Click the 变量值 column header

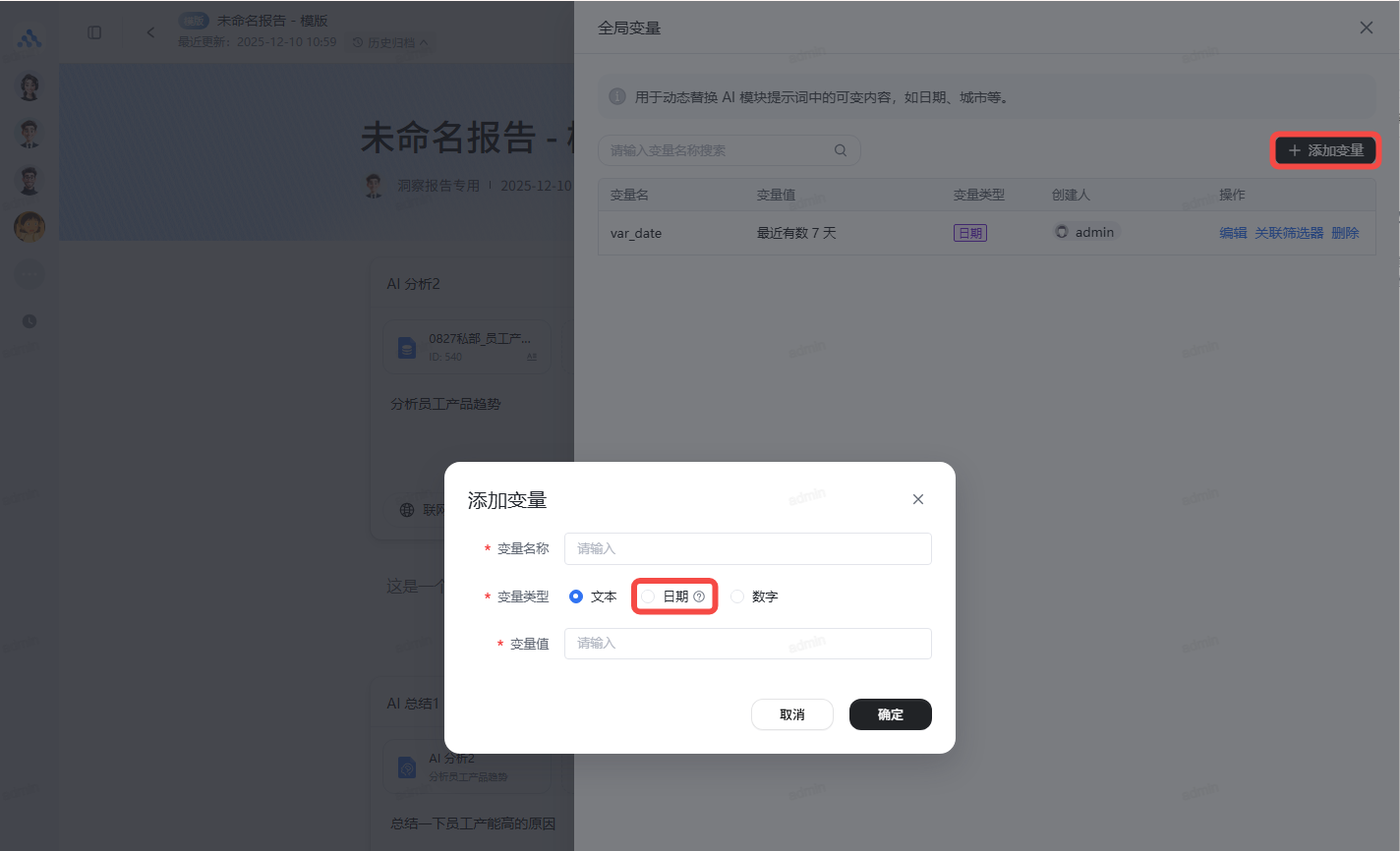pos(776,195)
